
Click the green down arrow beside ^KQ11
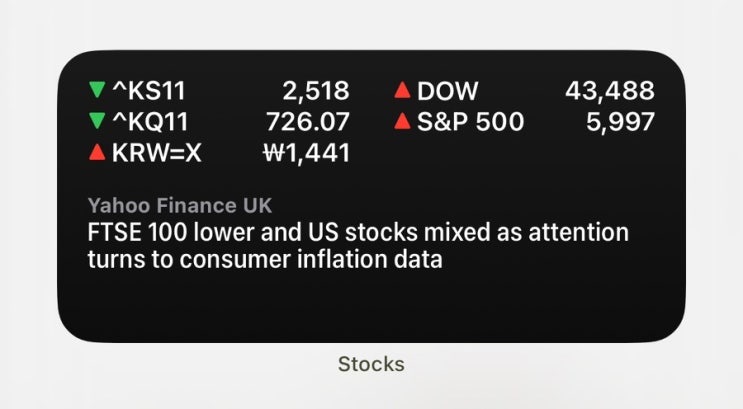(x=97, y=123)
